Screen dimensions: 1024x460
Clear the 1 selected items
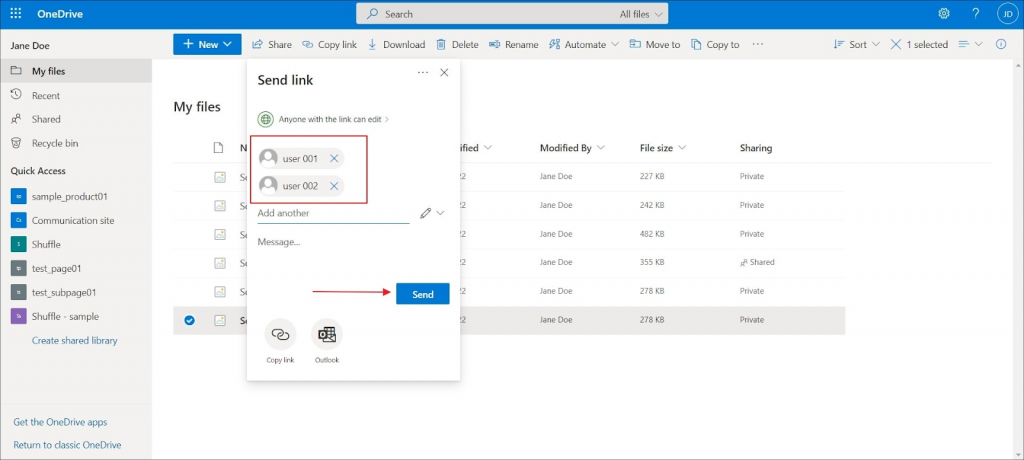pyautogui.click(x=897, y=45)
